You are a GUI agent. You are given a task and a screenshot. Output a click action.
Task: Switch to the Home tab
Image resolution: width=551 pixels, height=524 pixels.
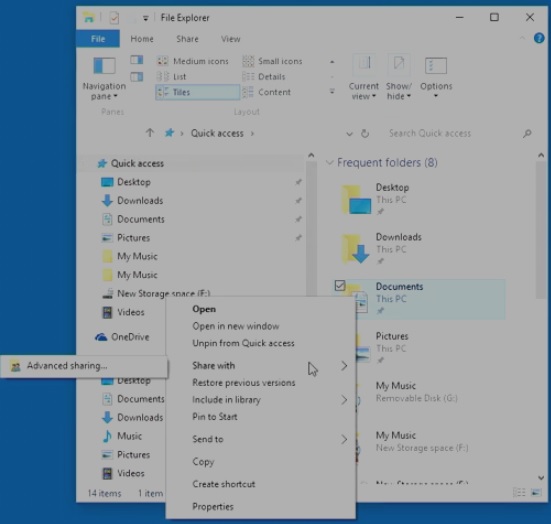click(x=142, y=39)
